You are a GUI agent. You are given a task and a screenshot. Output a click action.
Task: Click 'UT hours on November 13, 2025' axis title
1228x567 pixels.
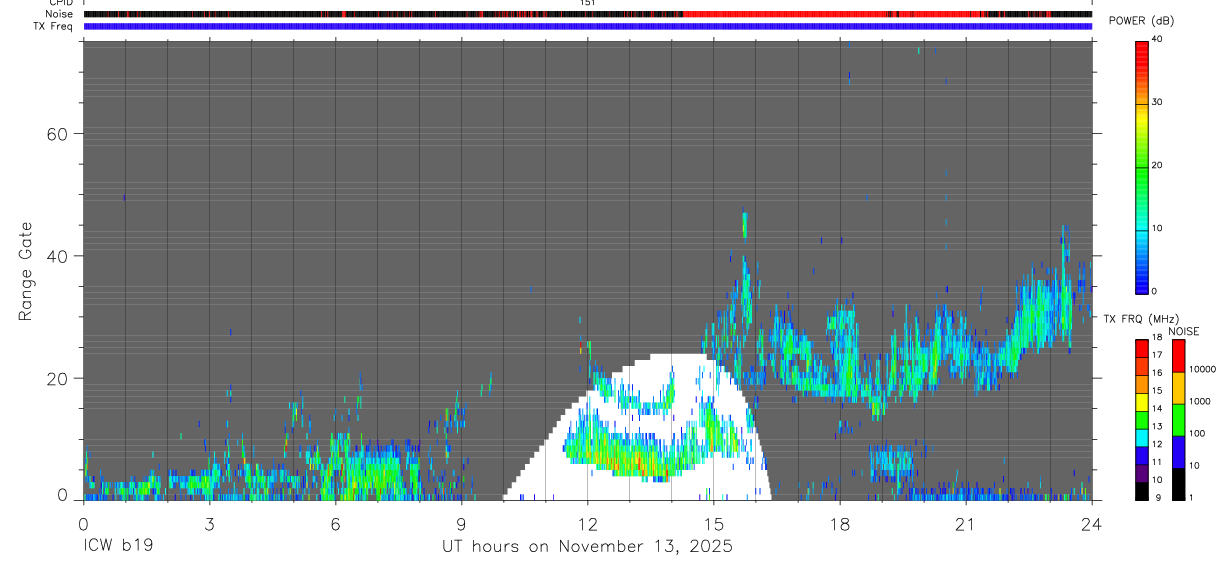click(x=588, y=547)
